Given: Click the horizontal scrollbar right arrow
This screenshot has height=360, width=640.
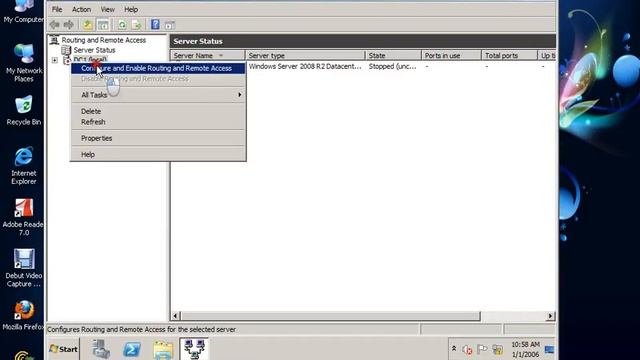Looking at the screenshot, I should 550,316.
